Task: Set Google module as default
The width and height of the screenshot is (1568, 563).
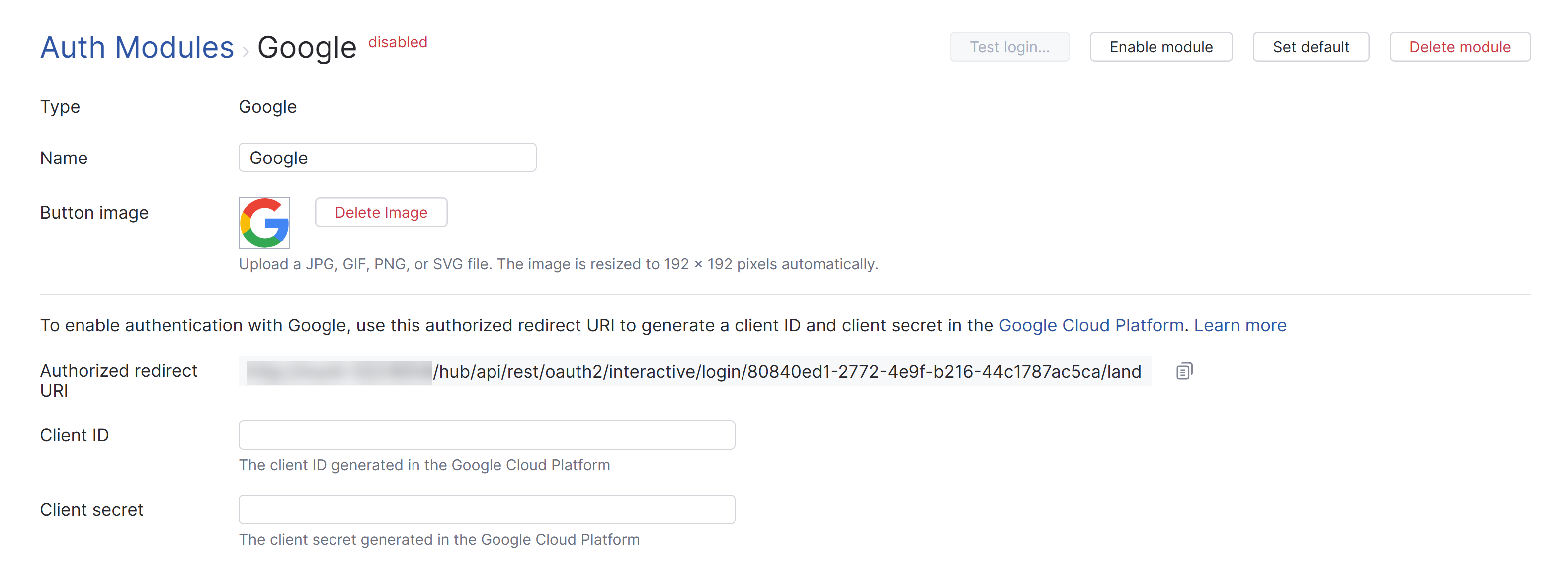Action: tap(1311, 46)
